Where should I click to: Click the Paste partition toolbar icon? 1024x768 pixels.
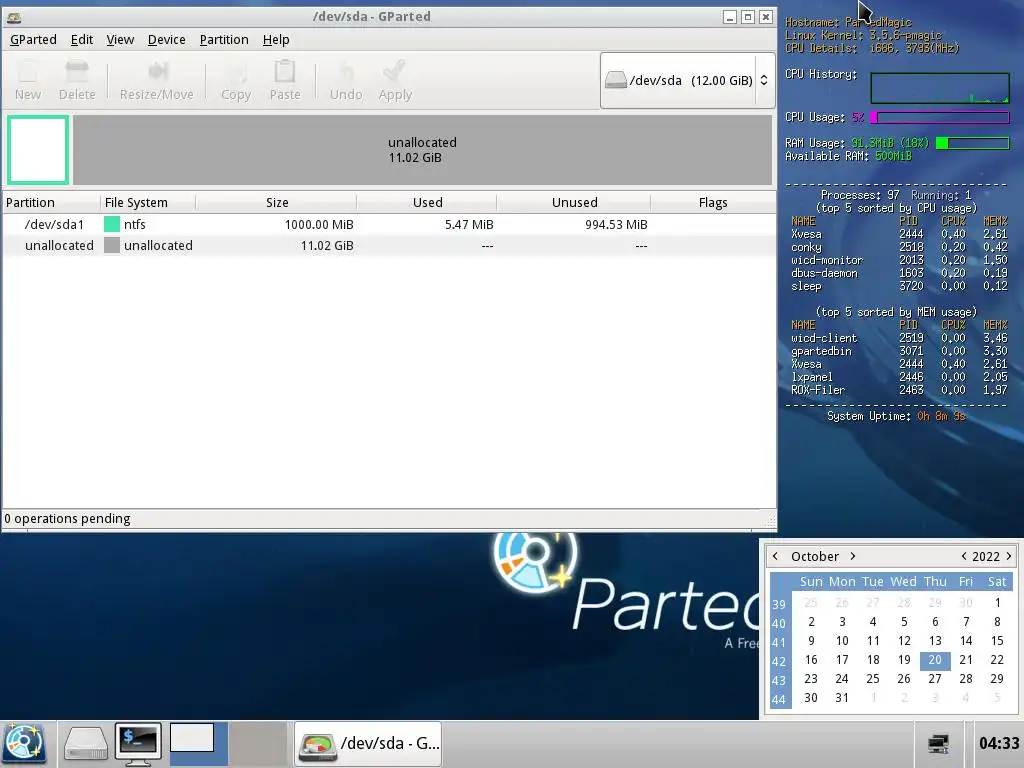285,80
